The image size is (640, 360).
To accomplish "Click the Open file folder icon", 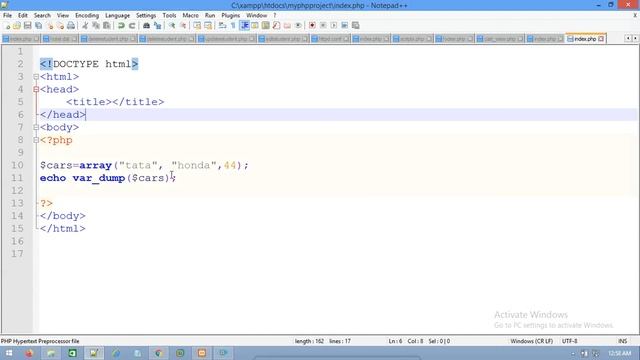I will [17, 26].
